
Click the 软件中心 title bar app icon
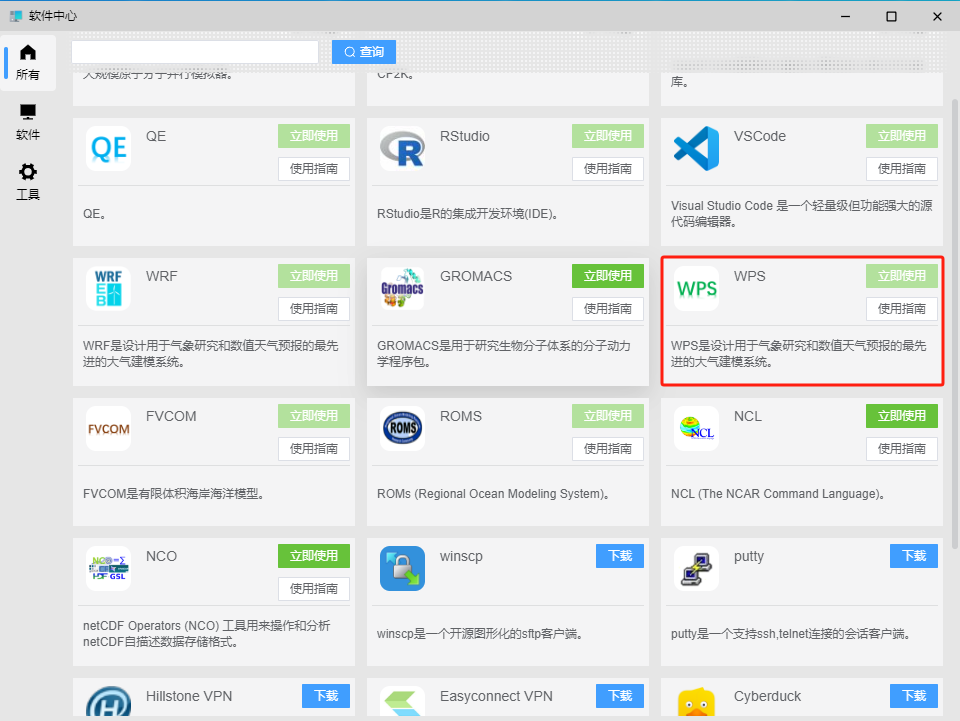(x=16, y=16)
